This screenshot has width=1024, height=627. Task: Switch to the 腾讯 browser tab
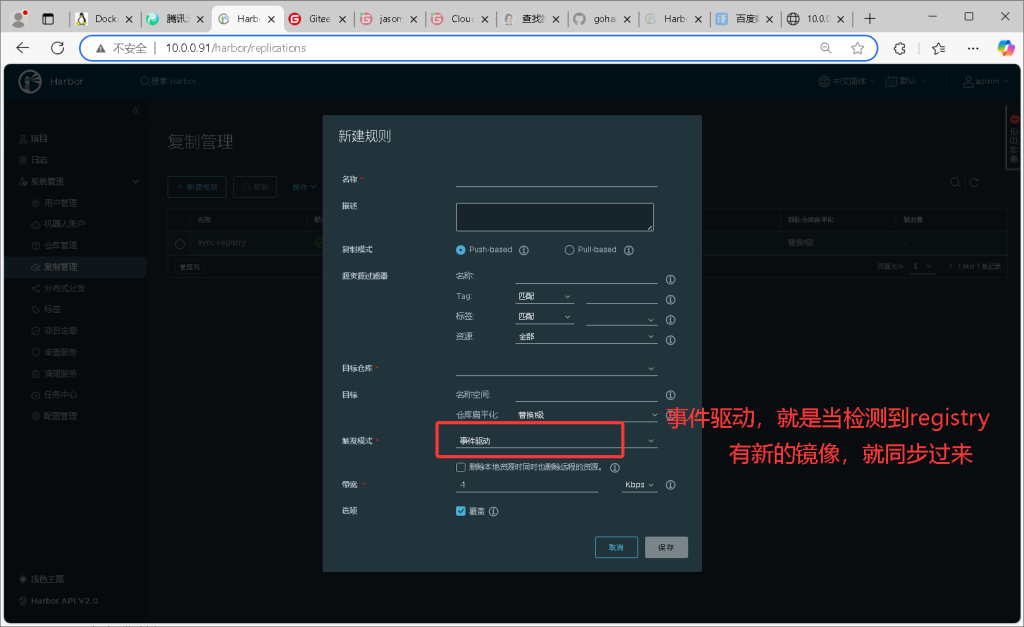click(177, 19)
